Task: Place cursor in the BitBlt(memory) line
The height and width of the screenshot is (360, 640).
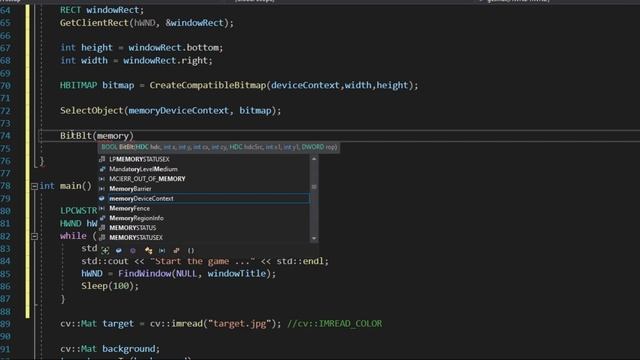Action: [339, 136]
